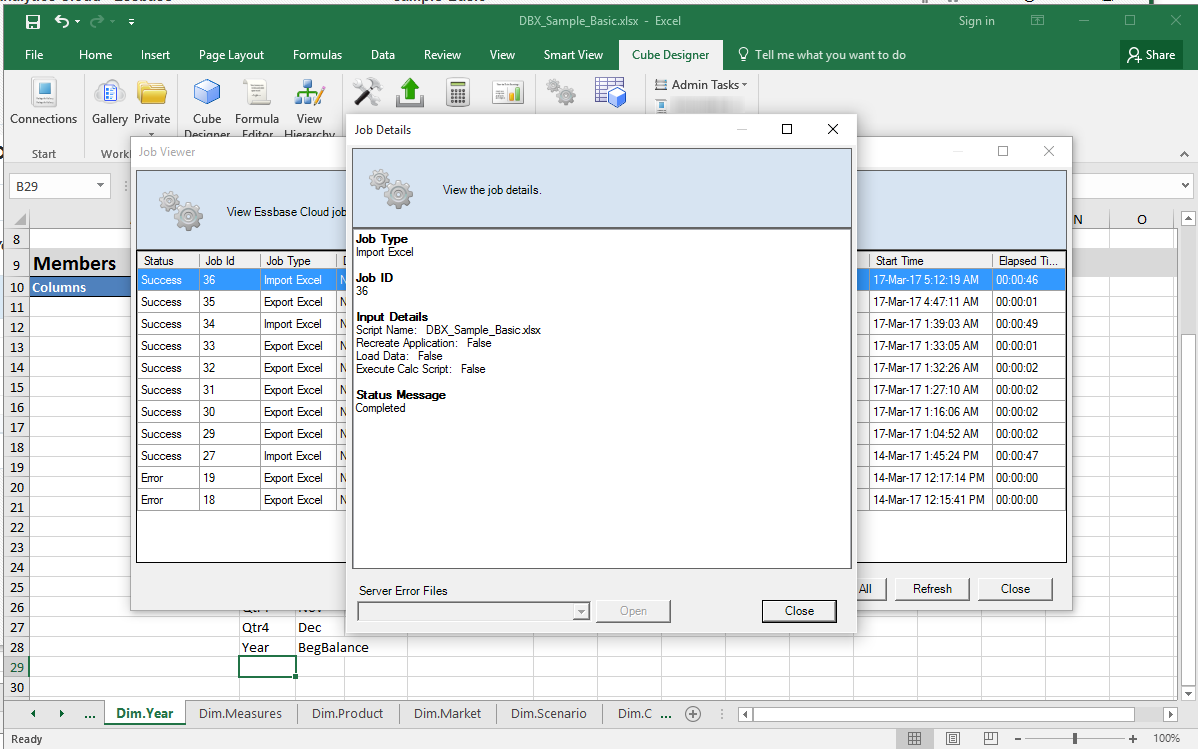
Task: Switch to the Smart View tab
Action: tap(573, 55)
